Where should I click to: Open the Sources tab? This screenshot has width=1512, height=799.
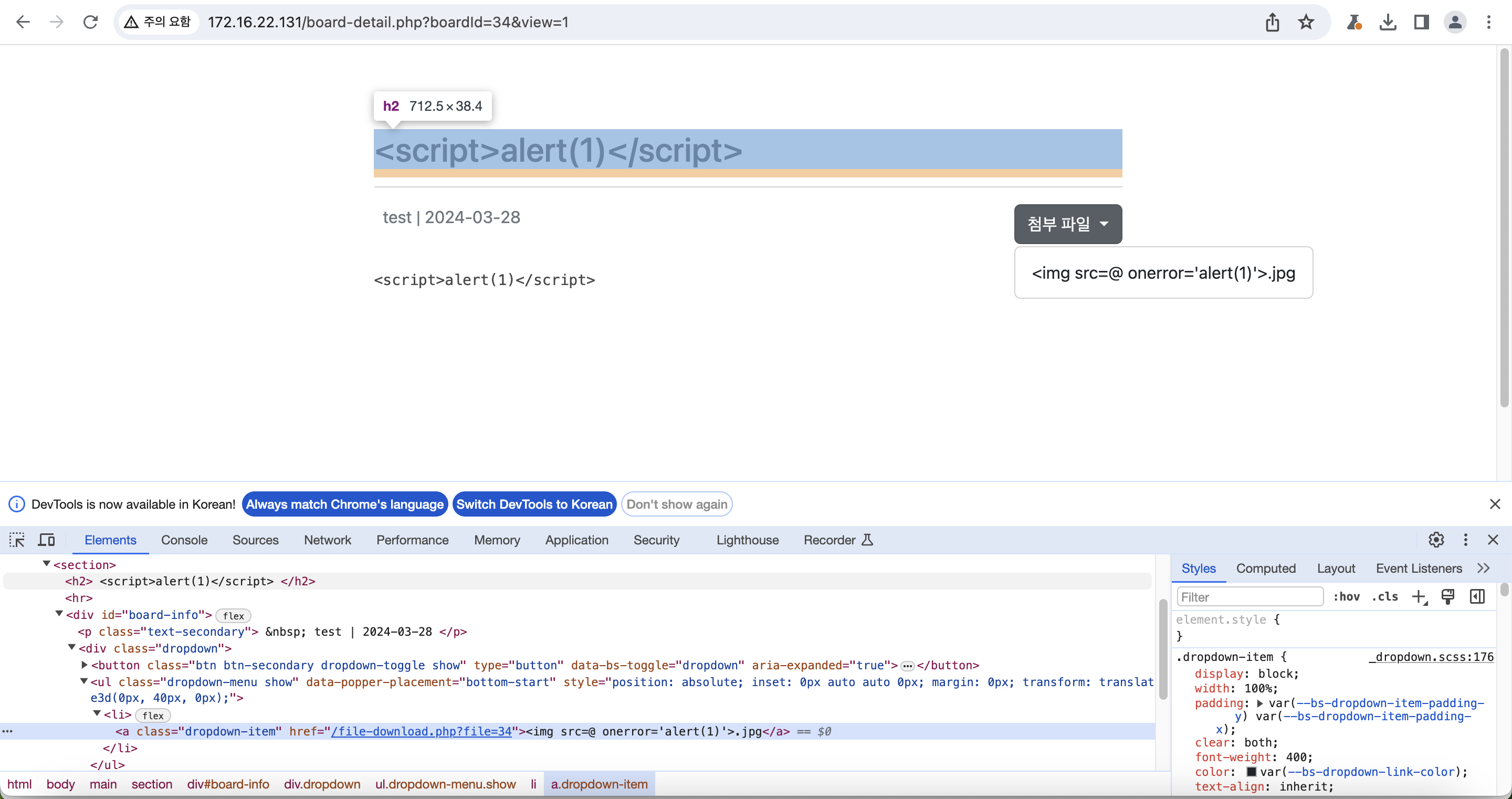point(255,540)
